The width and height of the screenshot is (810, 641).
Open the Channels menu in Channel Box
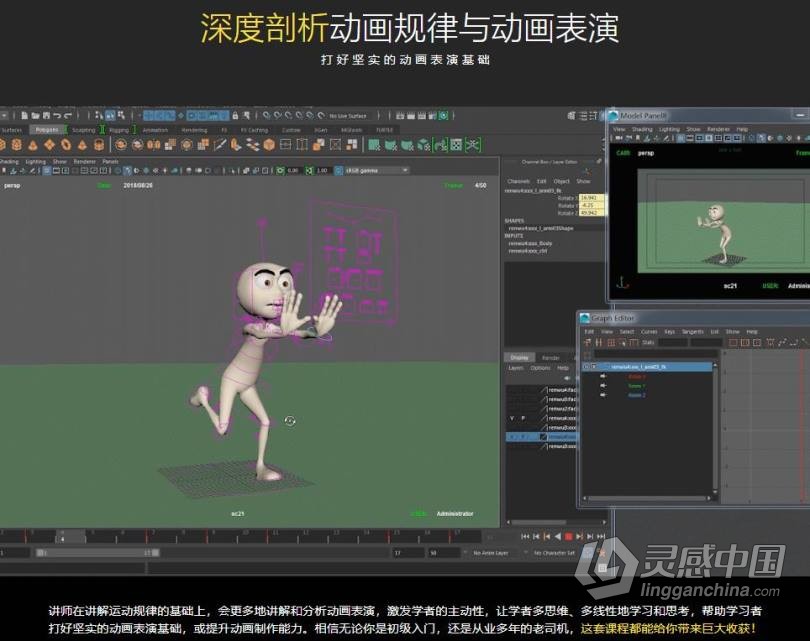point(518,181)
